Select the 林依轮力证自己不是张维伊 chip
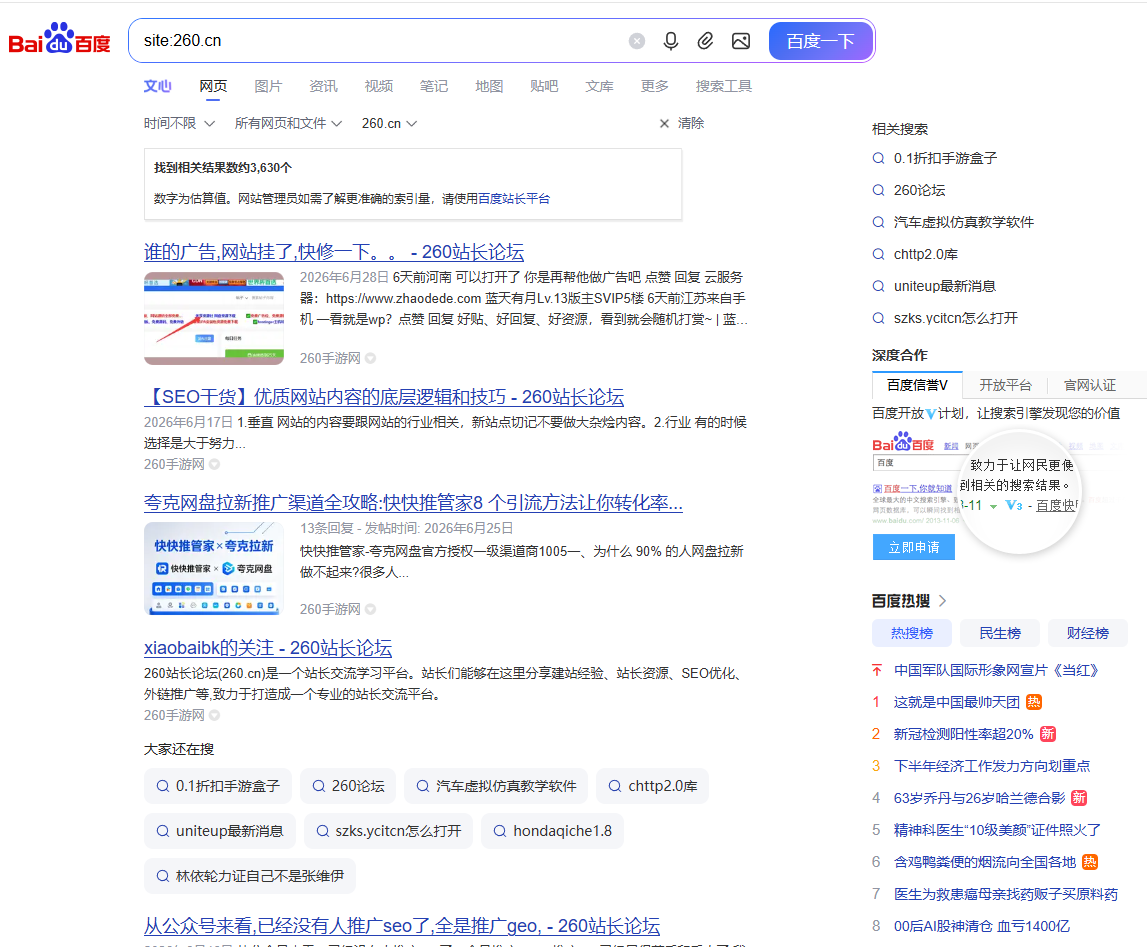This screenshot has height=947, width=1147. (249, 876)
